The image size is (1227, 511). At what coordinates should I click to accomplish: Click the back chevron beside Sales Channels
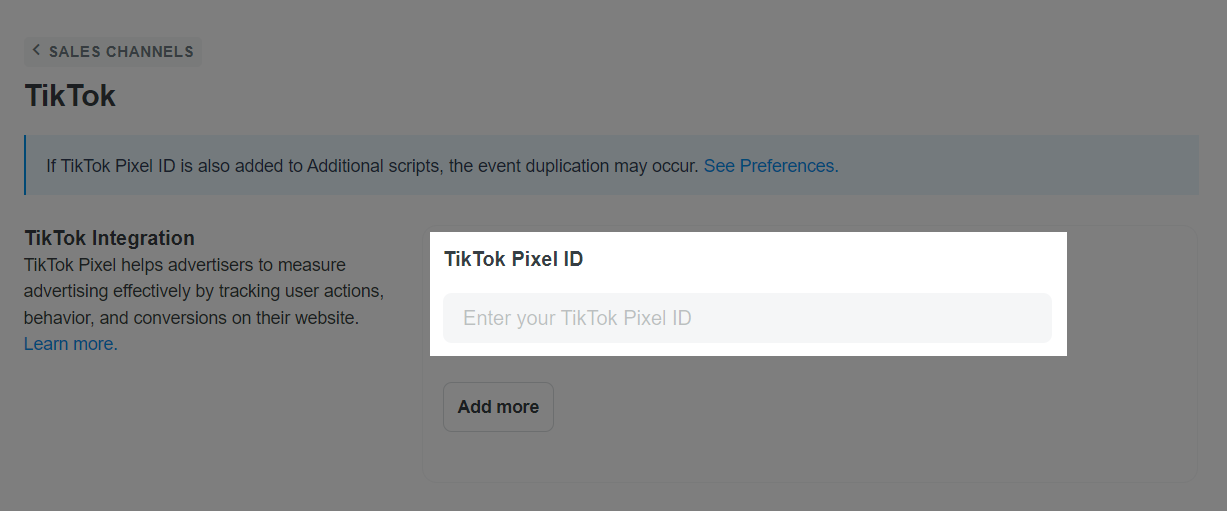pyautogui.click(x=37, y=51)
